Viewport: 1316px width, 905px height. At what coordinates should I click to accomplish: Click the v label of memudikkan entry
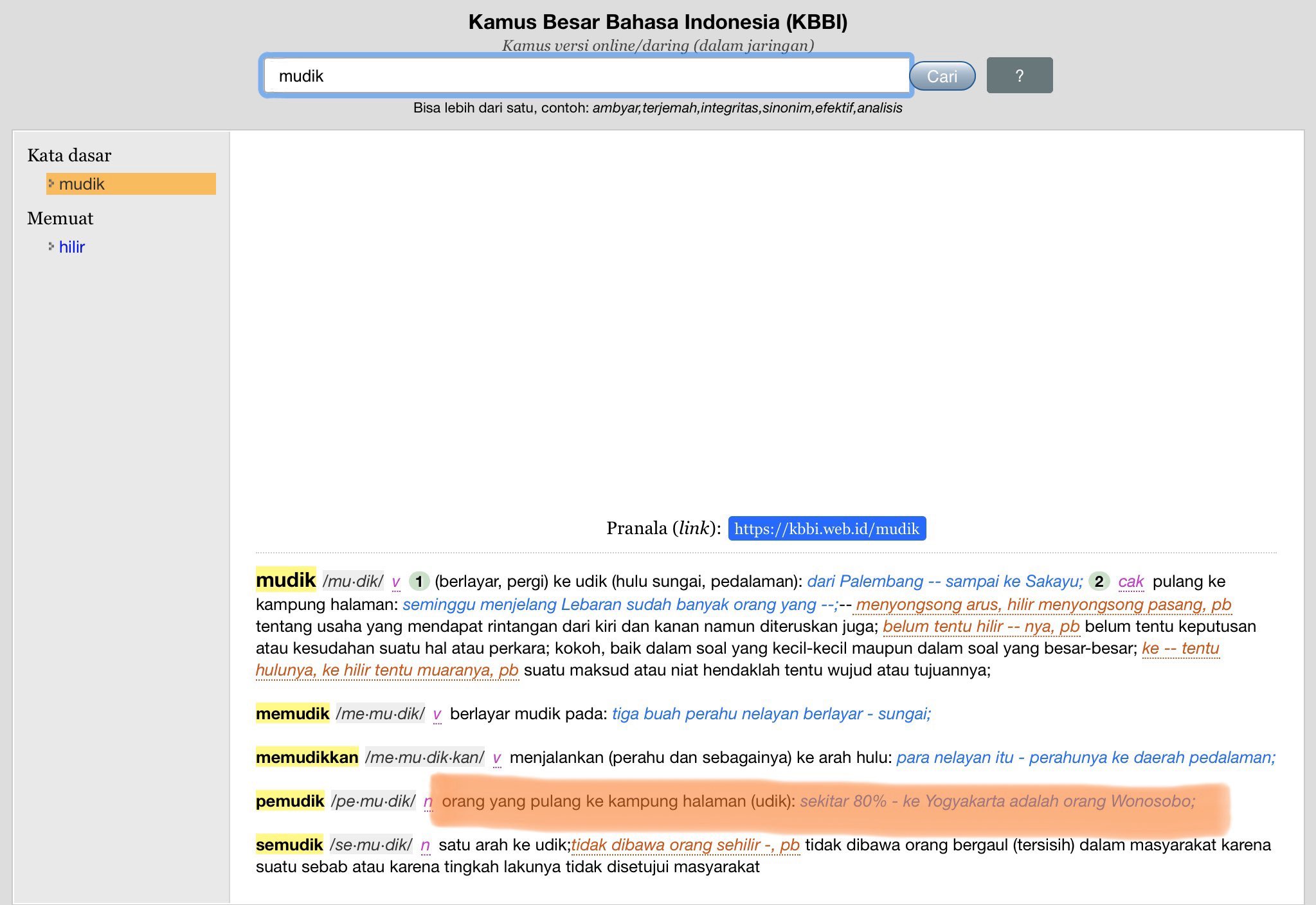pos(496,758)
